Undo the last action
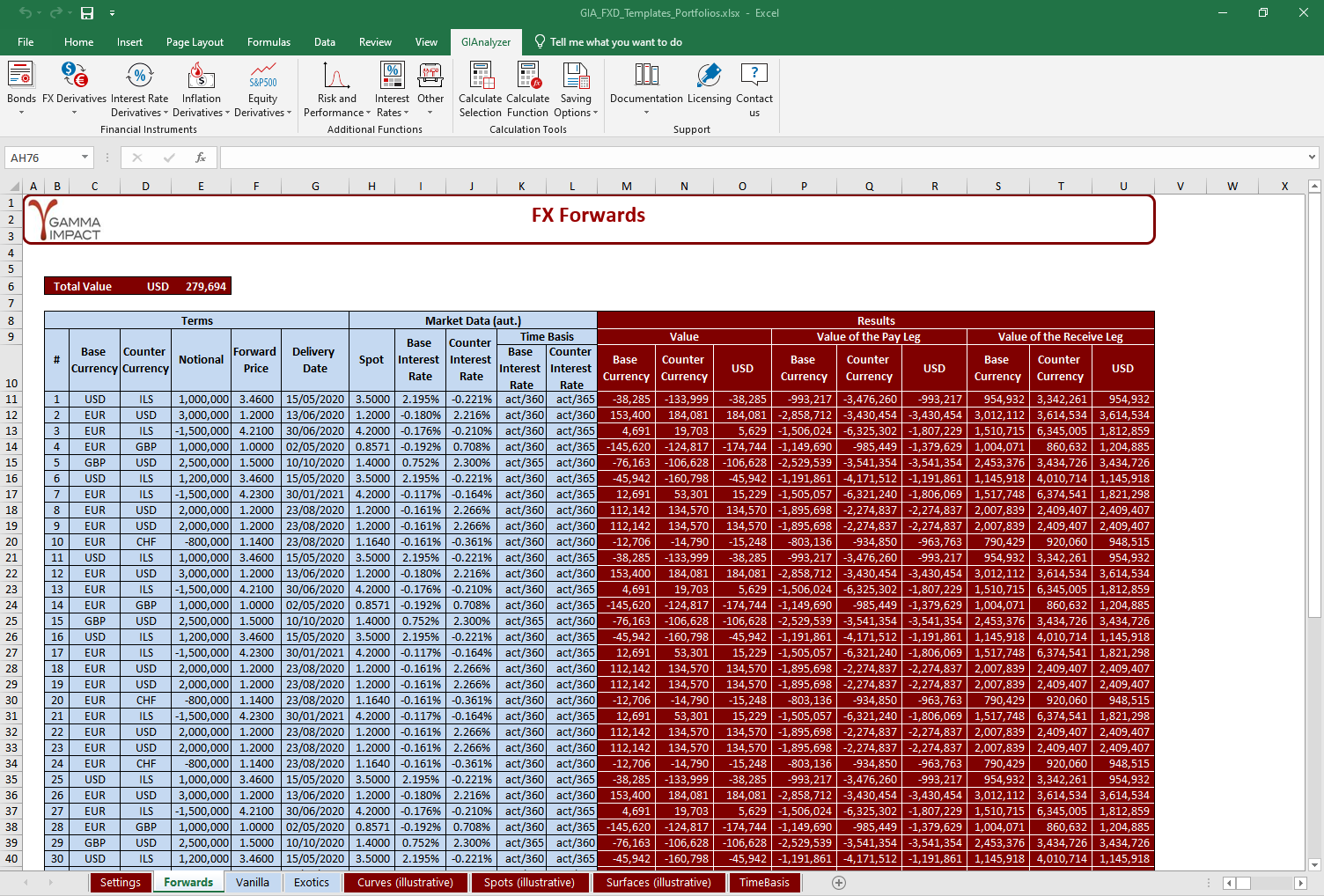 [26, 13]
